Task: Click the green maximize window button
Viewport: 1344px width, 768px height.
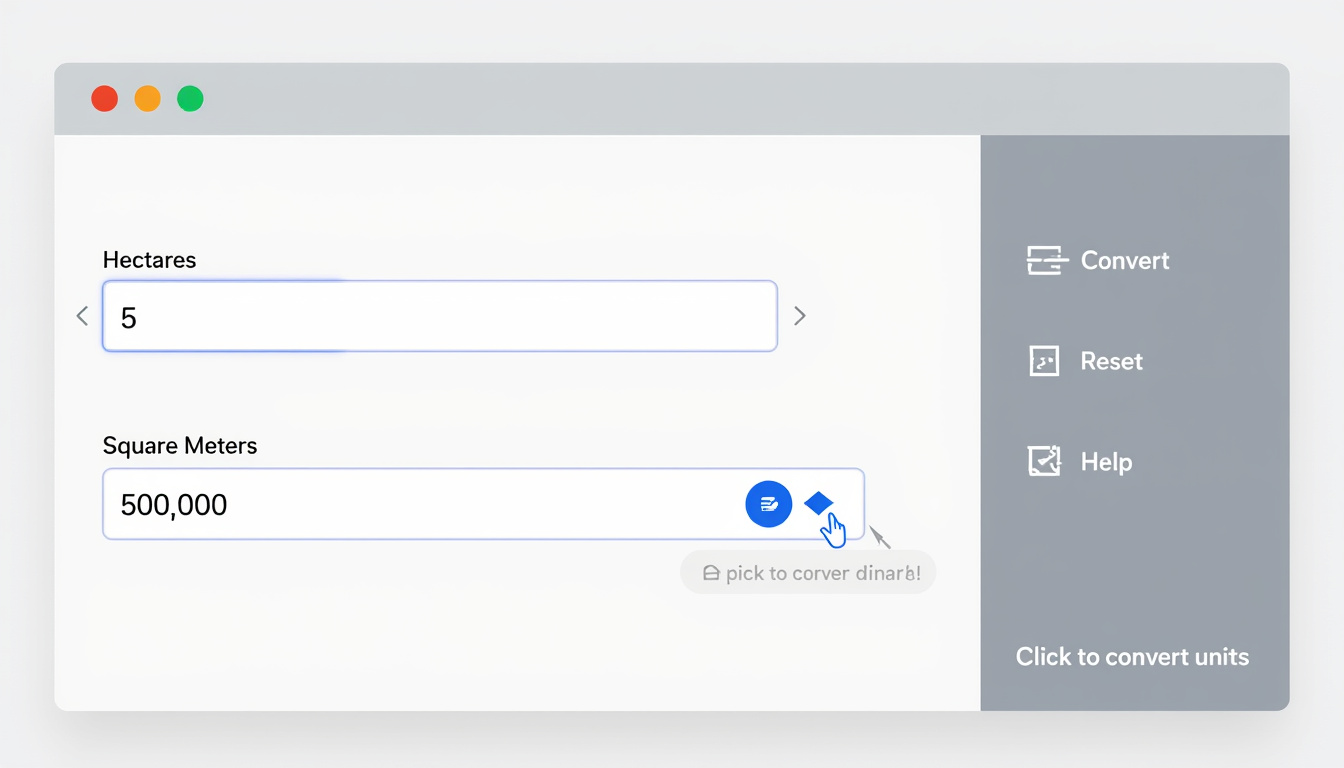Action: pyautogui.click(x=190, y=99)
